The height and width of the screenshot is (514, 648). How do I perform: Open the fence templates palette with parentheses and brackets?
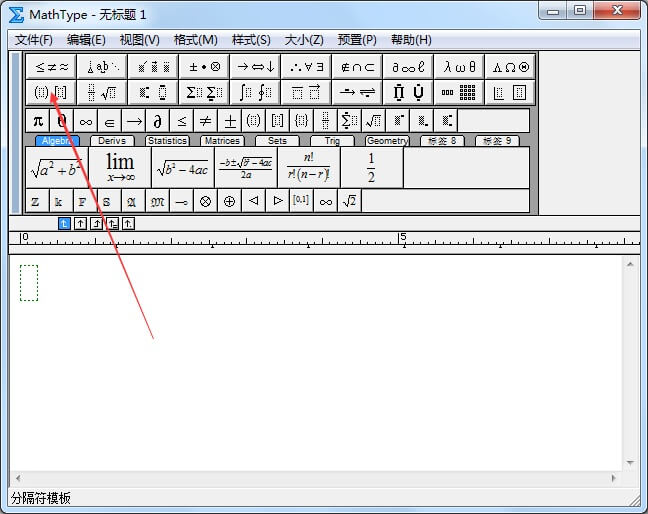(51, 92)
